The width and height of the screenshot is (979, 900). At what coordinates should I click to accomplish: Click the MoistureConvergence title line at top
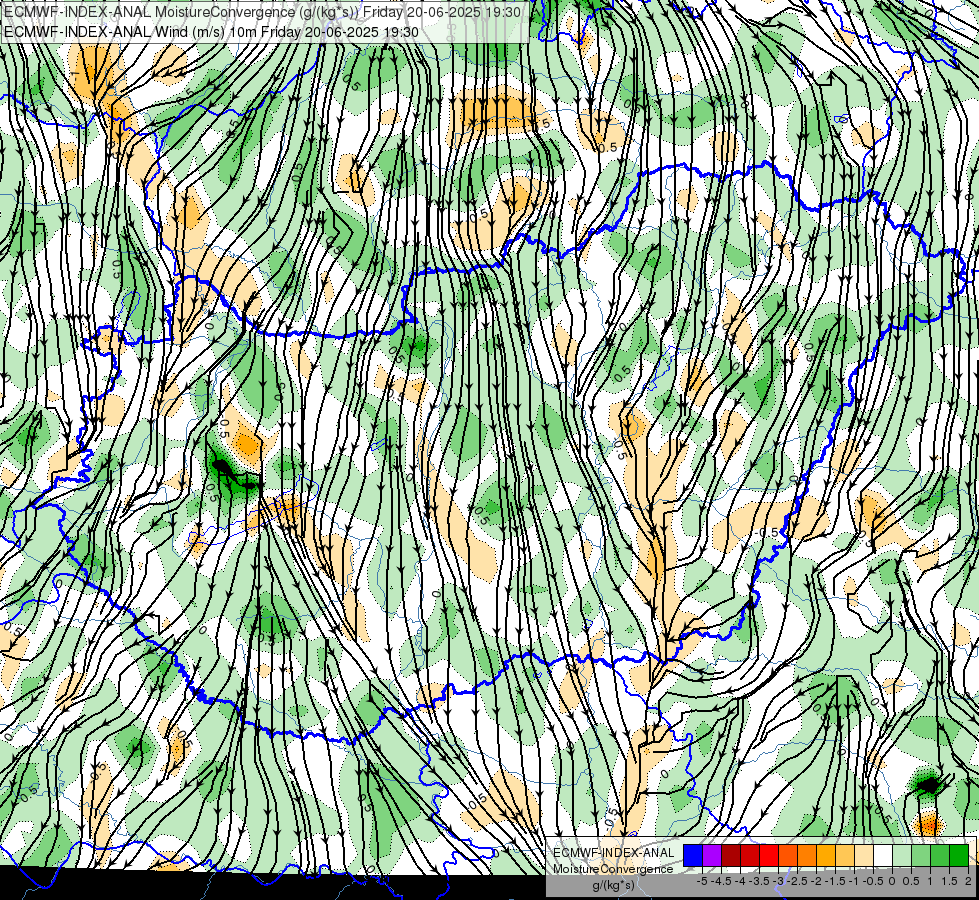[262, 11]
